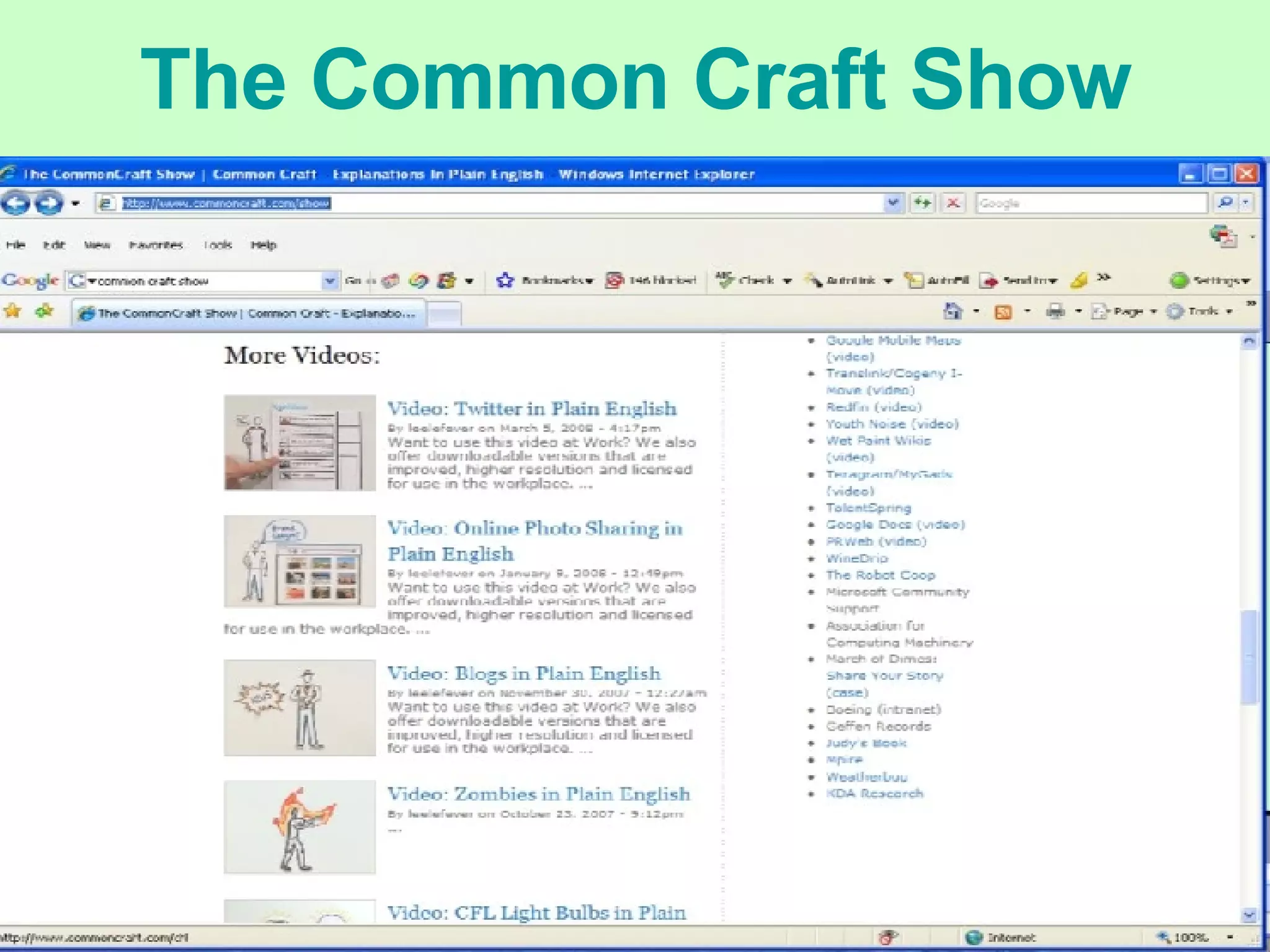The image size is (1270, 952).
Task: Open the AutoLink dropdown arrow
Action: [x=888, y=281]
